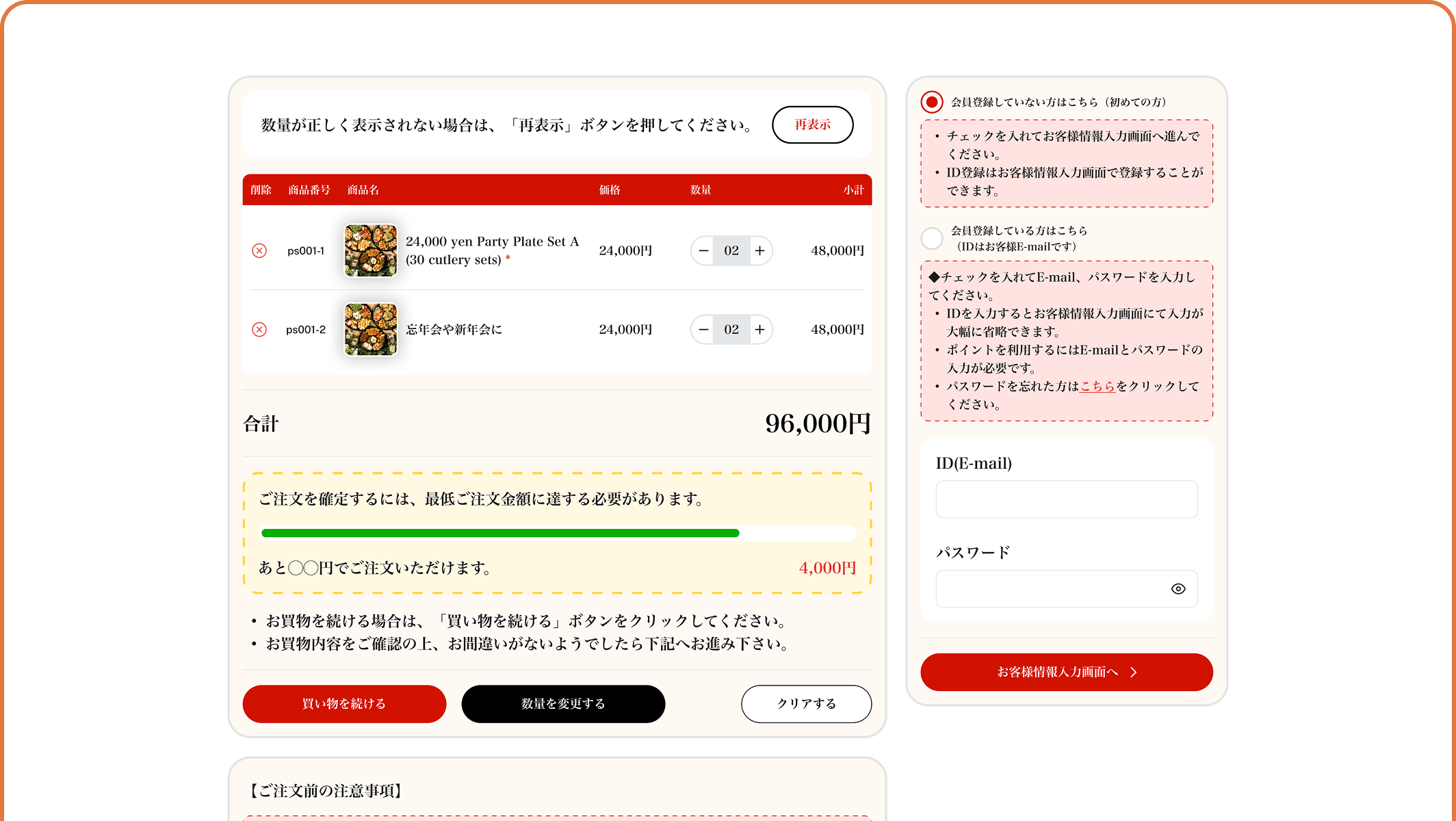The image size is (1456, 821).
Task: Click the 数量 column header
Action: pos(701,190)
